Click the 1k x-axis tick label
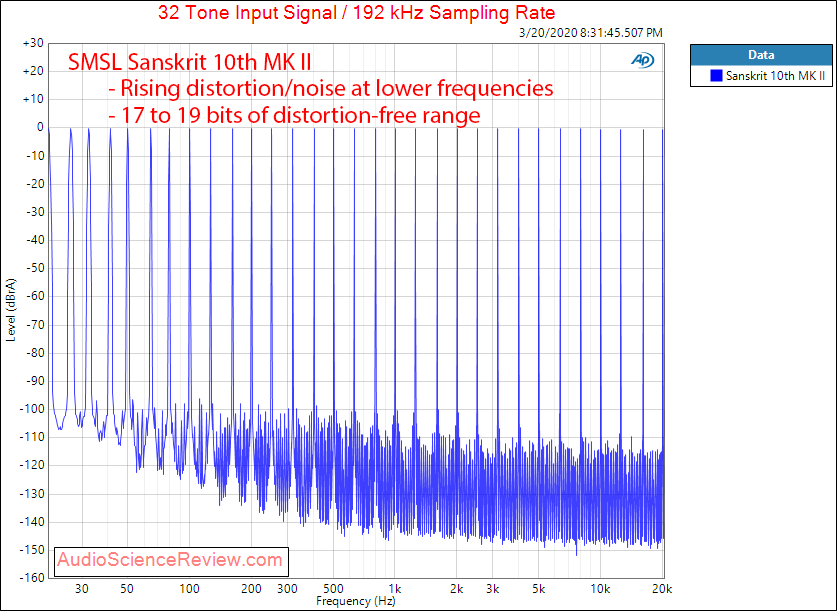837x611 pixels. pos(394,589)
